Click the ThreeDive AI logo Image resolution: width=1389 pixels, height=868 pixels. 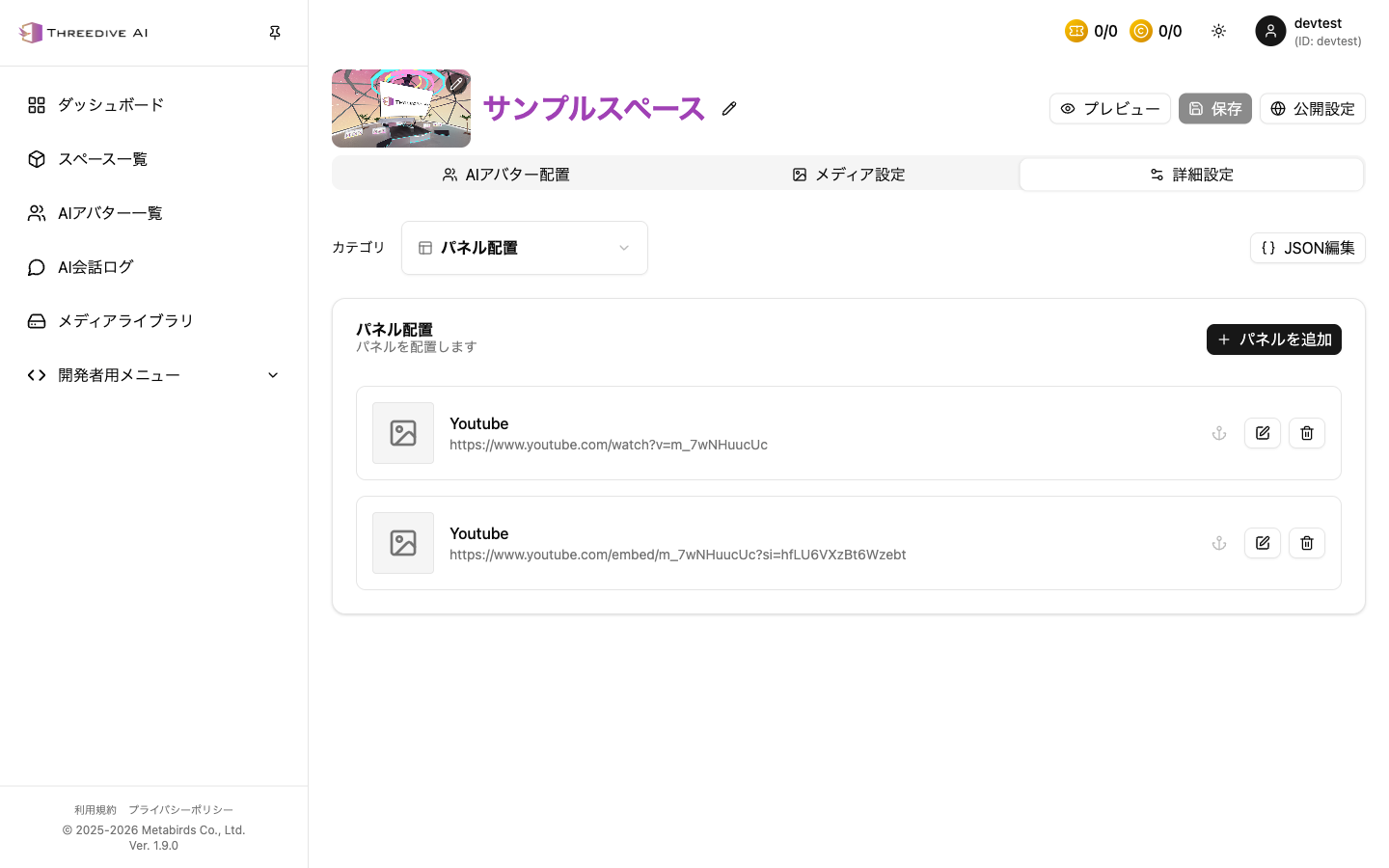pyautogui.click(x=84, y=33)
